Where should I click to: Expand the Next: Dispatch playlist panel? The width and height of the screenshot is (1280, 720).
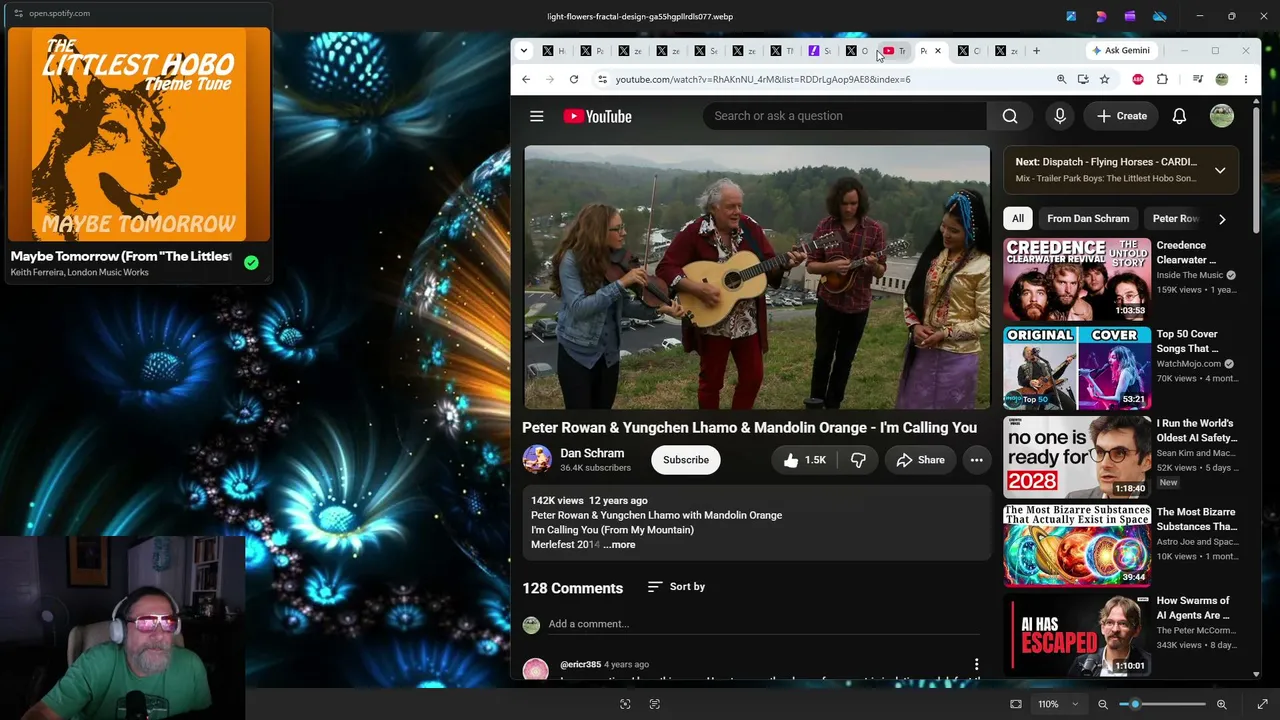1220,170
